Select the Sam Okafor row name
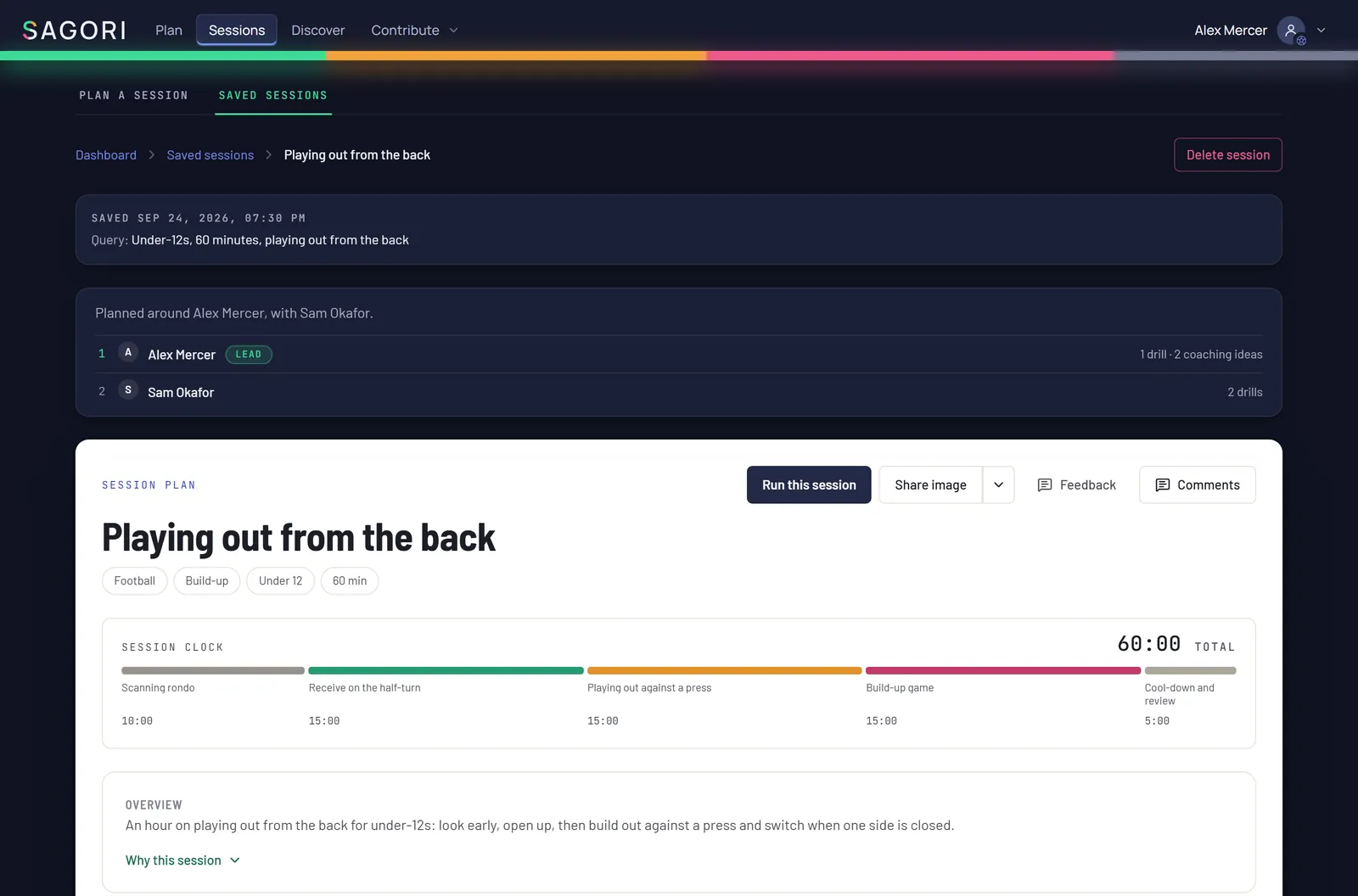 tap(181, 392)
